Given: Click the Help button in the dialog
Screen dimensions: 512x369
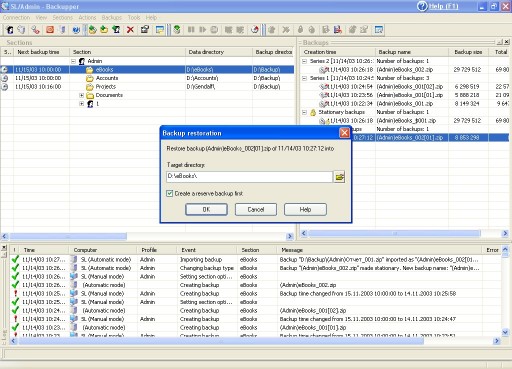Looking at the screenshot, I should point(305,209).
